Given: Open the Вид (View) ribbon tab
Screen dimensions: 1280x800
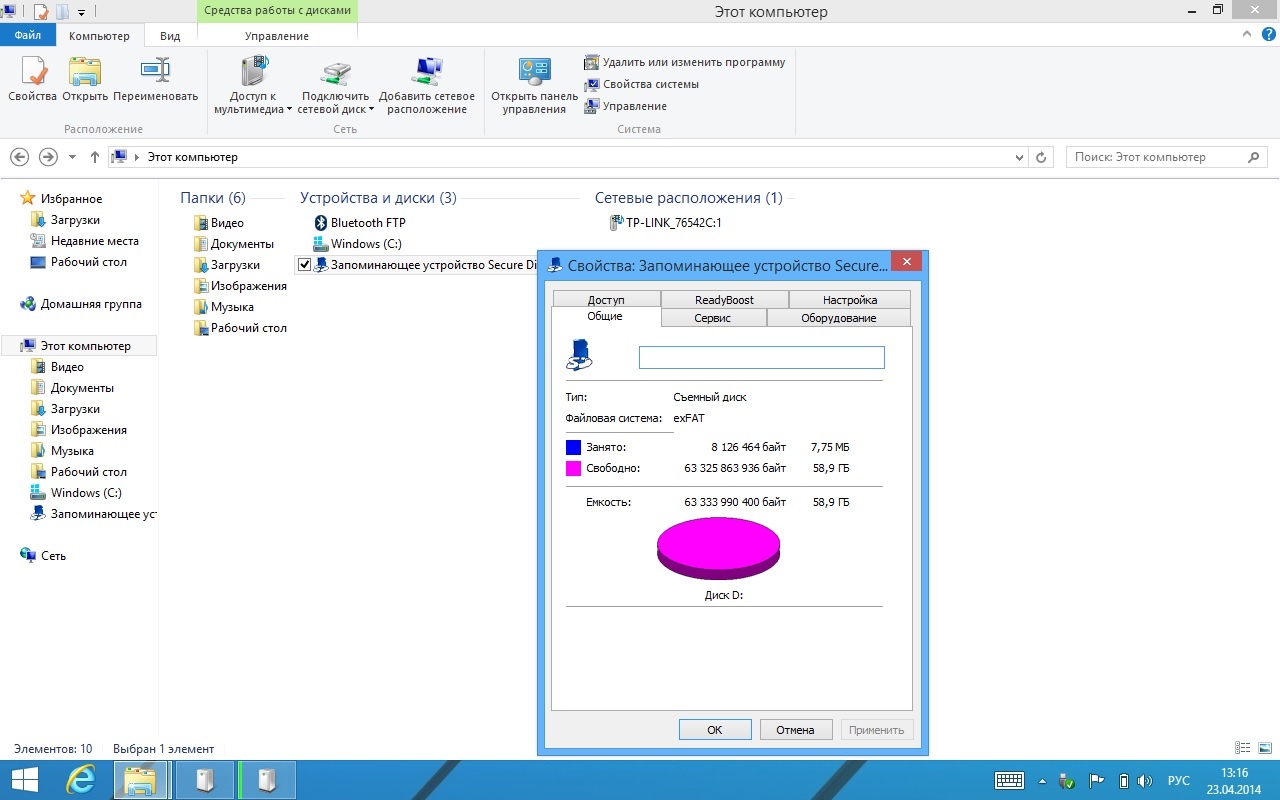Looking at the screenshot, I should (x=170, y=36).
